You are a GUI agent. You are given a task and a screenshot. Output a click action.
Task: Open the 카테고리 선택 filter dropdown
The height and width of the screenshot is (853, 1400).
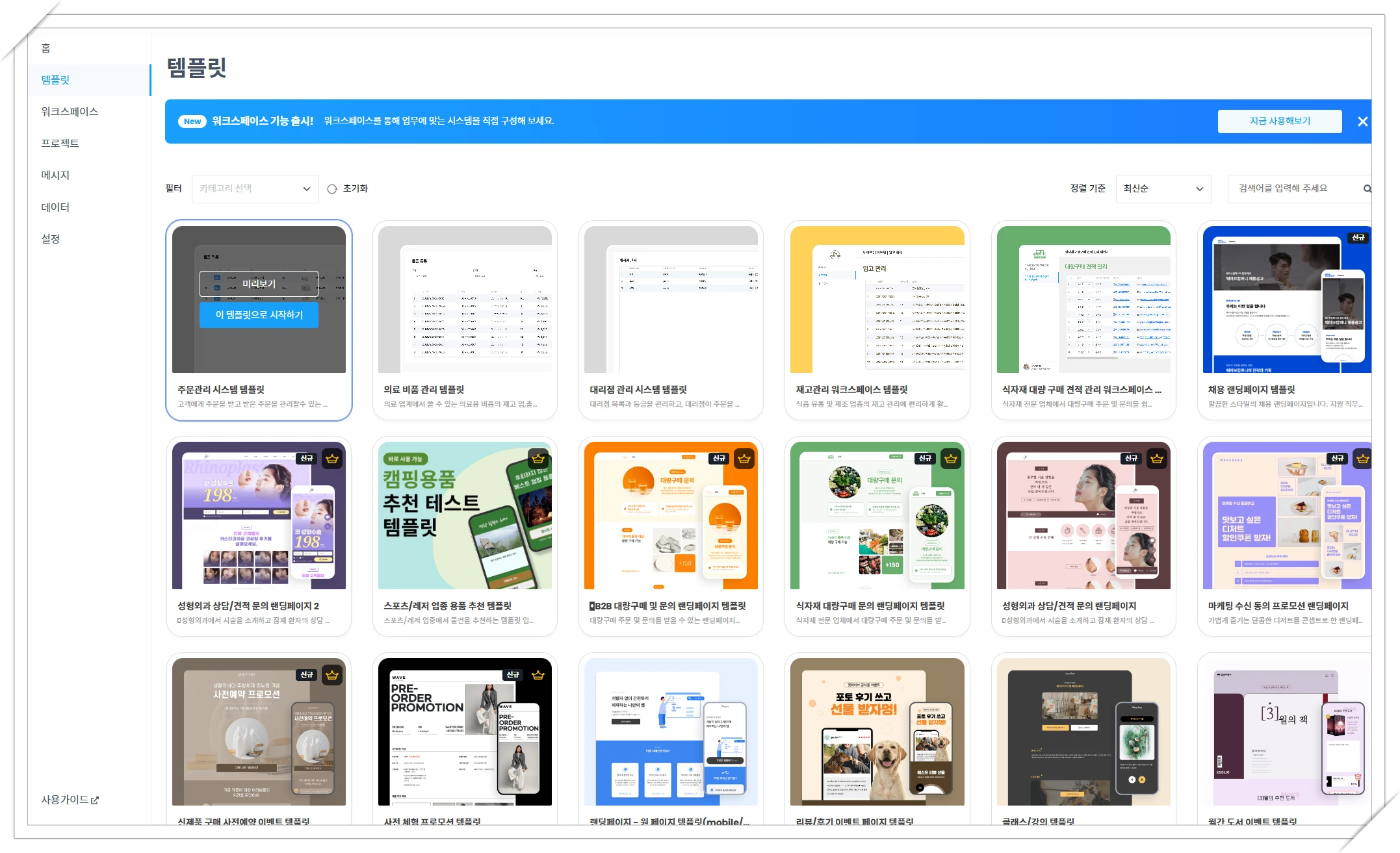click(x=255, y=189)
